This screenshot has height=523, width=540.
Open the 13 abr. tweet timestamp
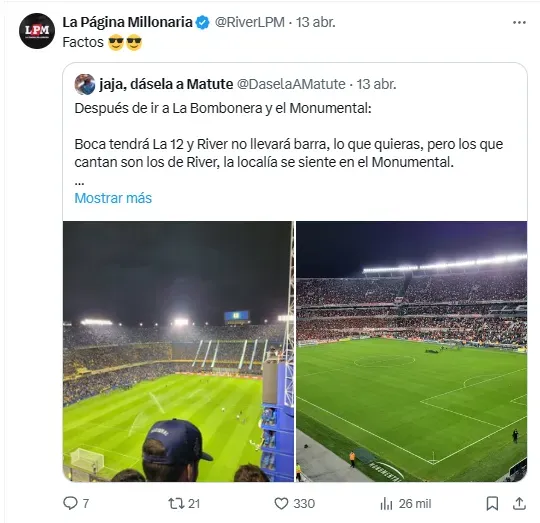pyautogui.click(x=316, y=22)
